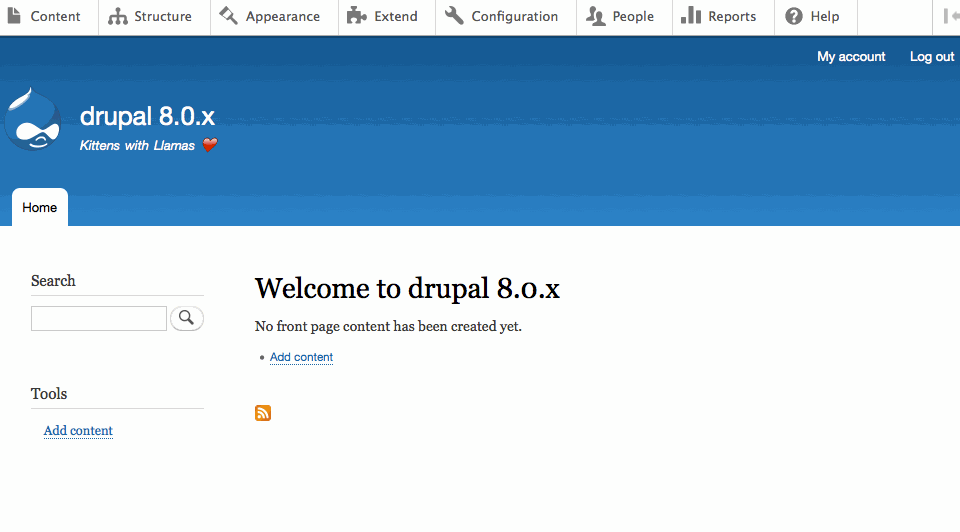Click the Configuration wrench icon
960x532 pixels.
point(454,15)
